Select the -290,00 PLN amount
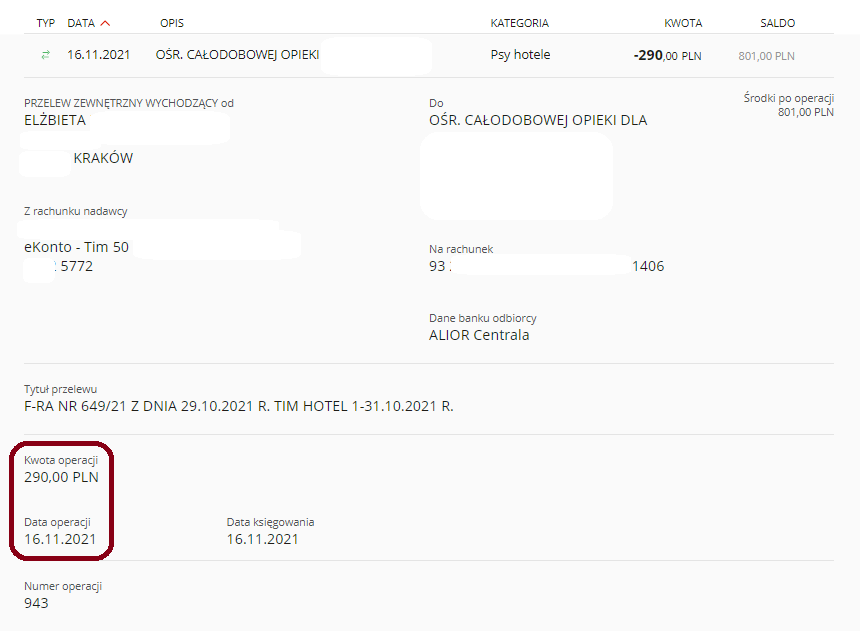The height and width of the screenshot is (631, 860). tap(667, 55)
